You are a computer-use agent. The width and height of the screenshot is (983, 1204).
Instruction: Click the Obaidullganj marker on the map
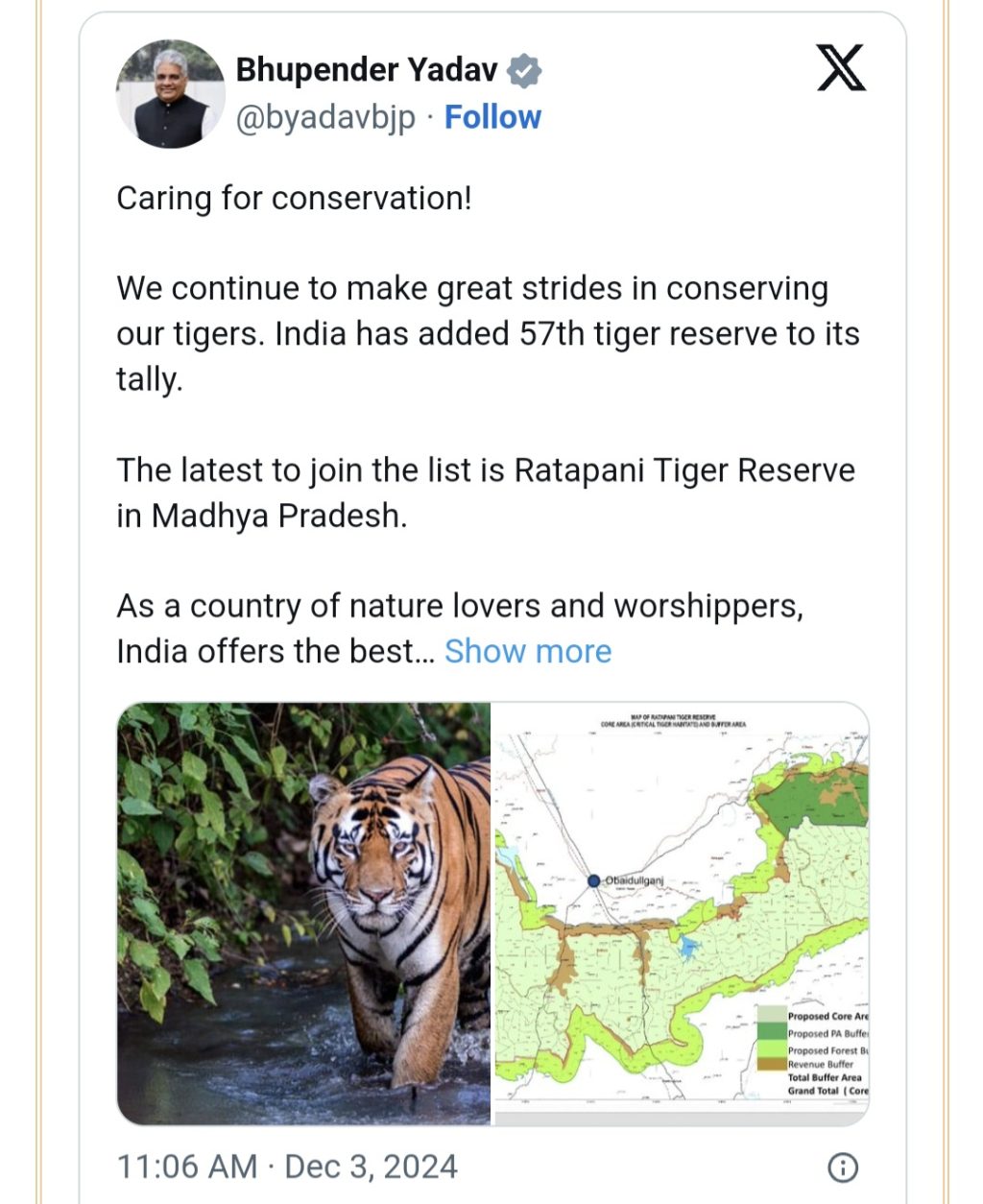click(593, 880)
